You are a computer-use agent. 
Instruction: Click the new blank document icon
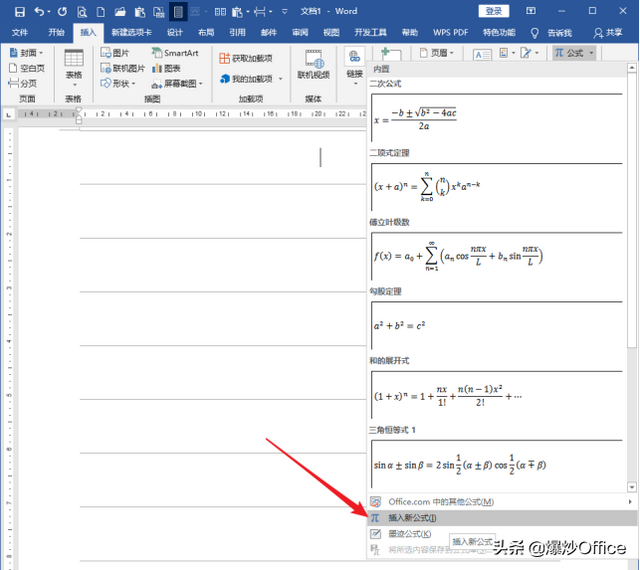click(100, 12)
